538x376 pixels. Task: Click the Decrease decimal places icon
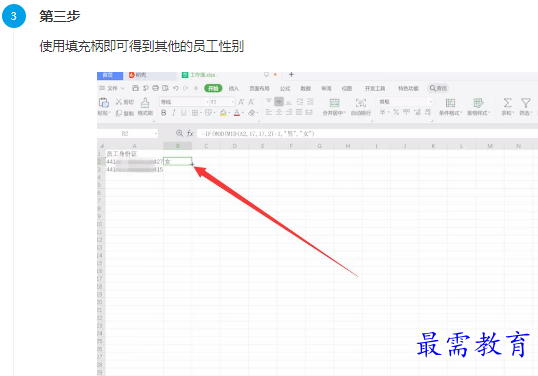point(428,112)
